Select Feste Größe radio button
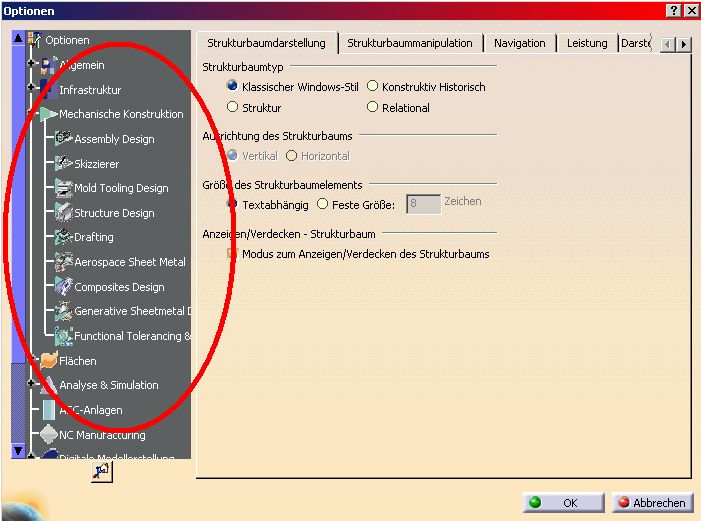The height and width of the screenshot is (521, 701). click(322, 204)
